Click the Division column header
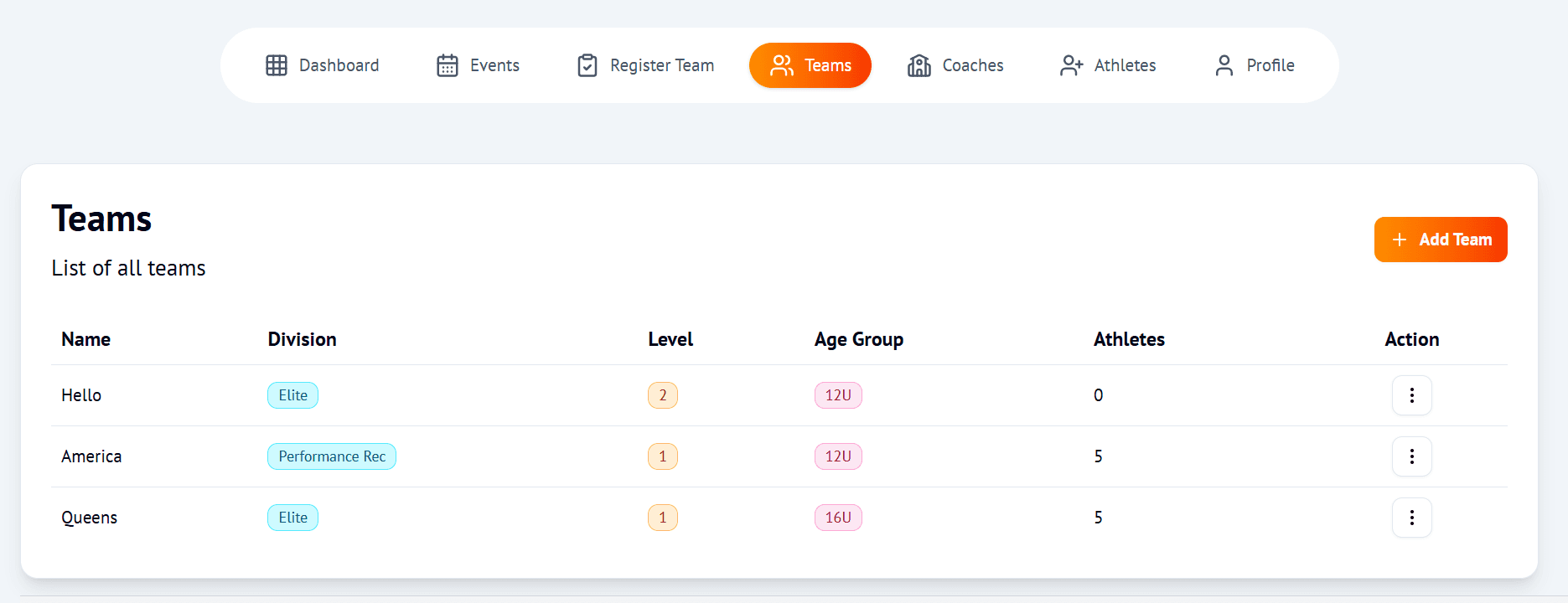Screen dimensions: 1568x603 pyautogui.click(x=302, y=339)
